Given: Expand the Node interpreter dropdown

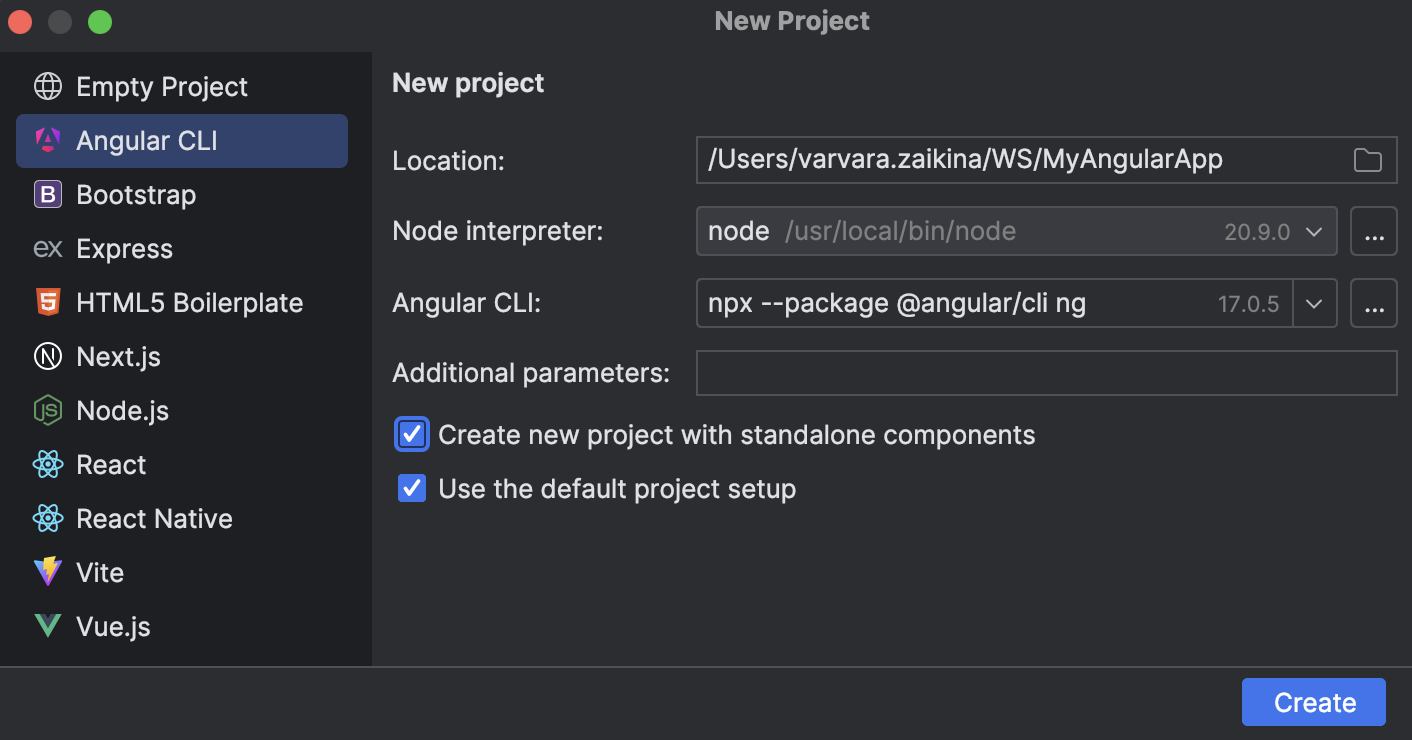Looking at the screenshot, I should point(1313,232).
